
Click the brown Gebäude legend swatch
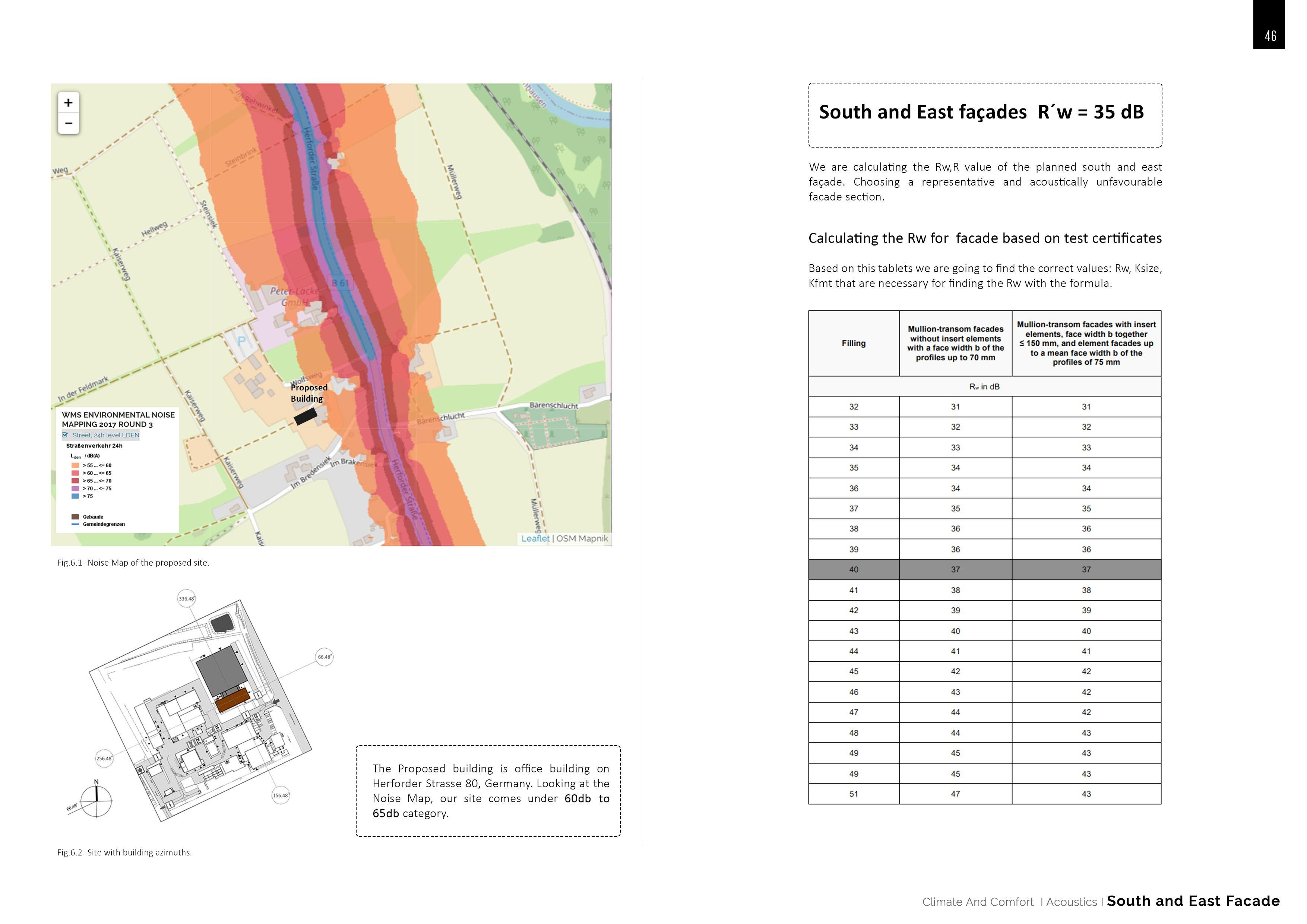tap(75, 517)
